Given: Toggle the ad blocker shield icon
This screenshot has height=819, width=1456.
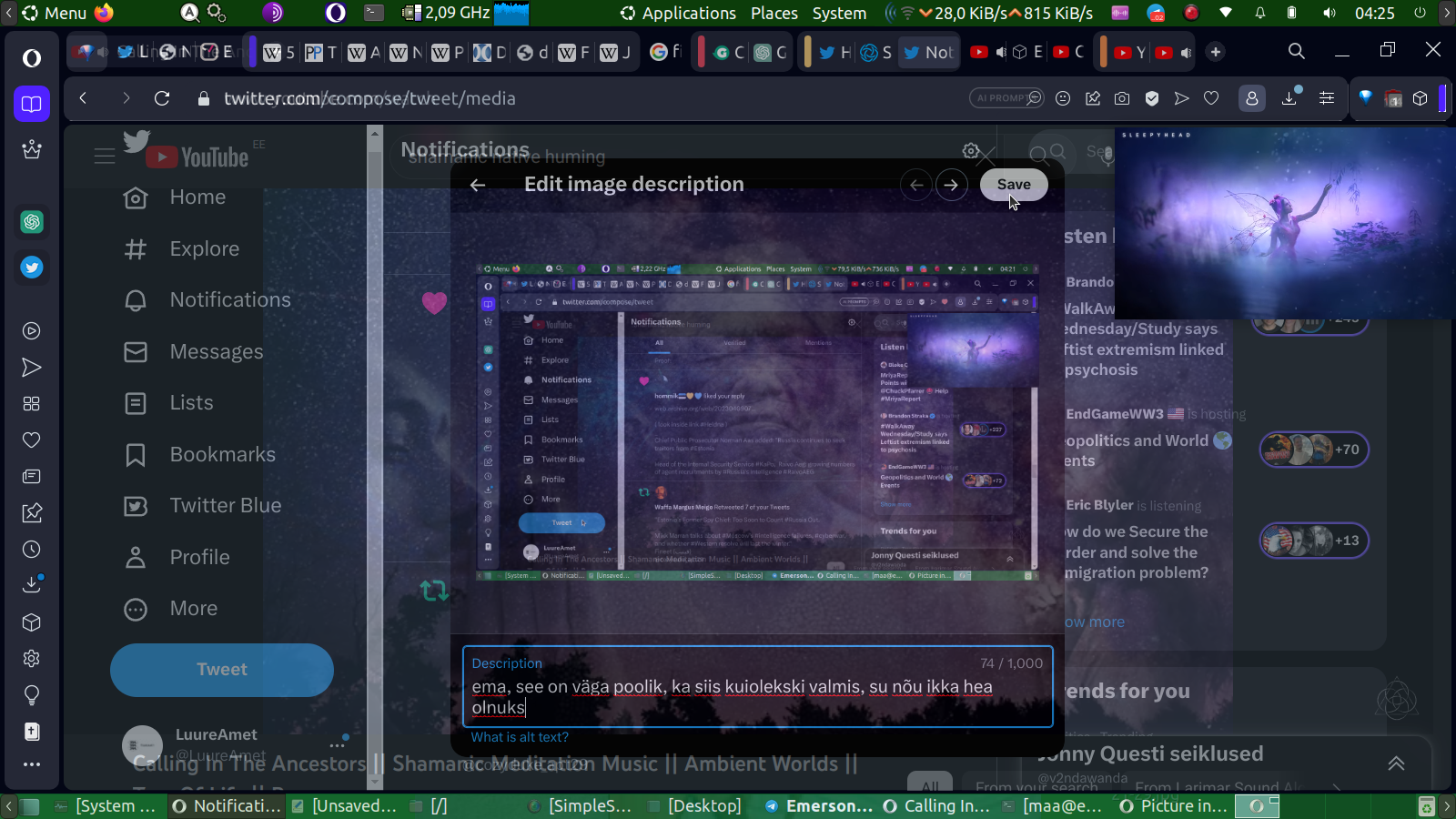Looking at the screenshot, I should tap(1152, 98).
